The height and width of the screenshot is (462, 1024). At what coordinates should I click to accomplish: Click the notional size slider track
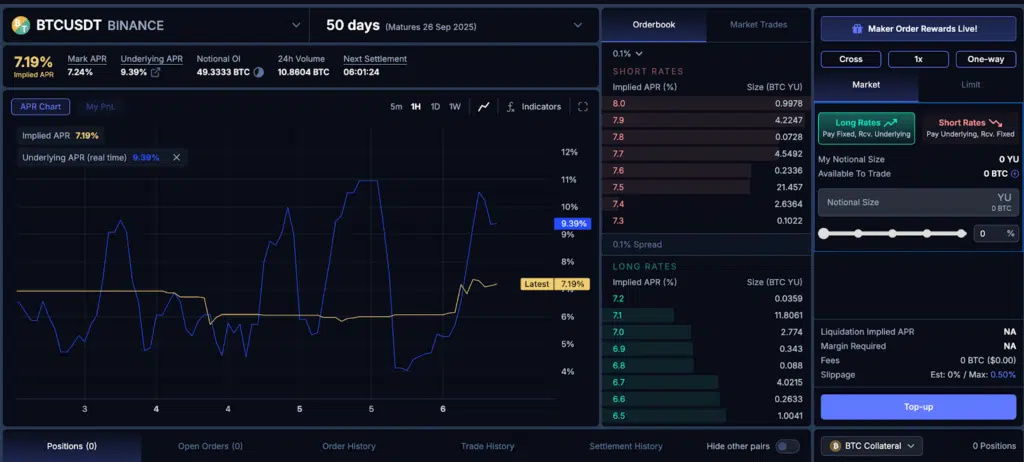coord(890,233)
